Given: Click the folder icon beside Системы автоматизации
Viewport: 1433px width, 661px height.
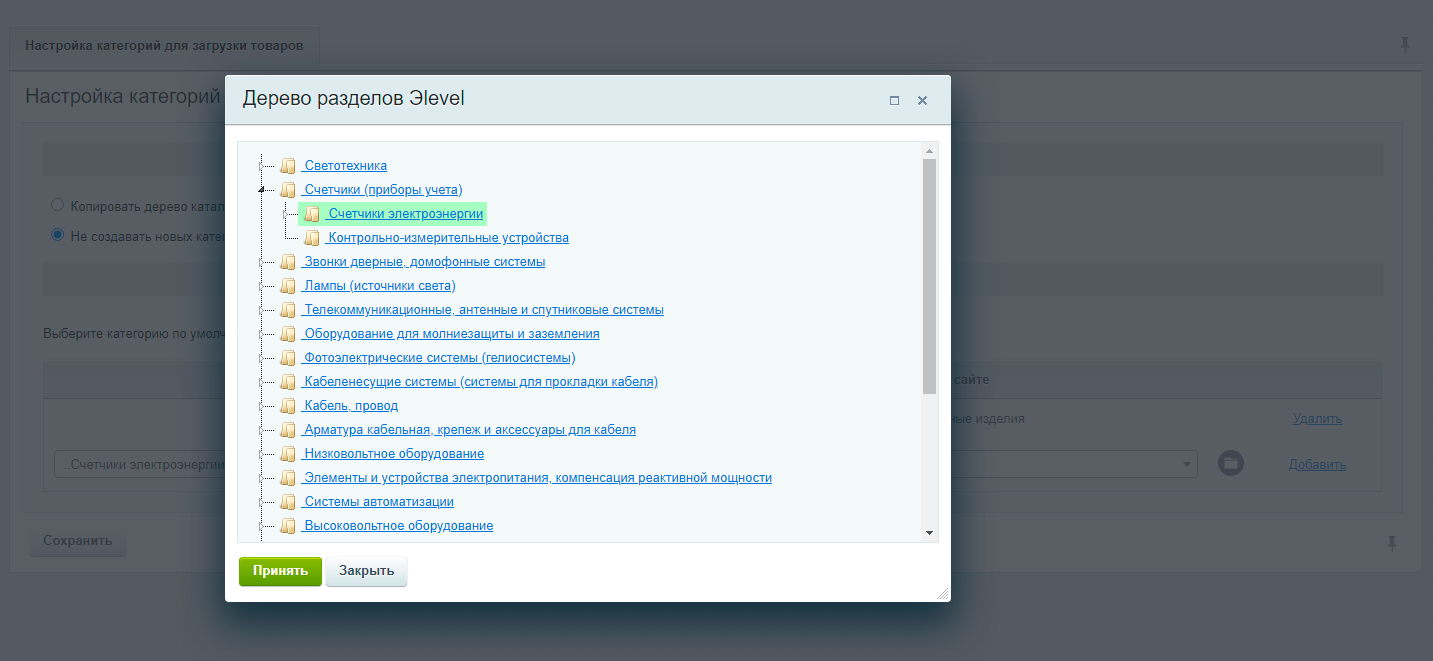Looking at the screenshot, I should (288, 502).
